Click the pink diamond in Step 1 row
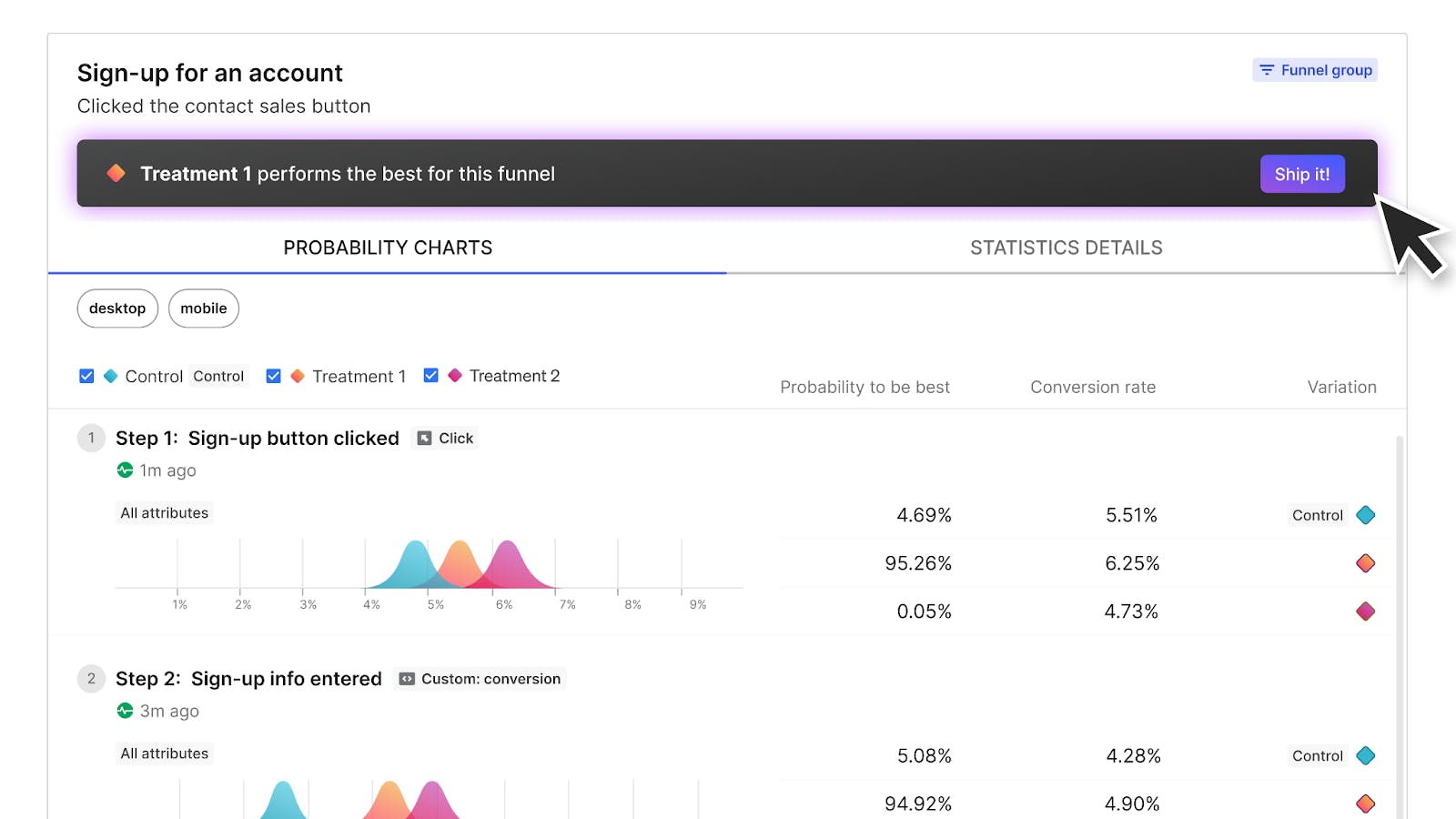 1365,612
